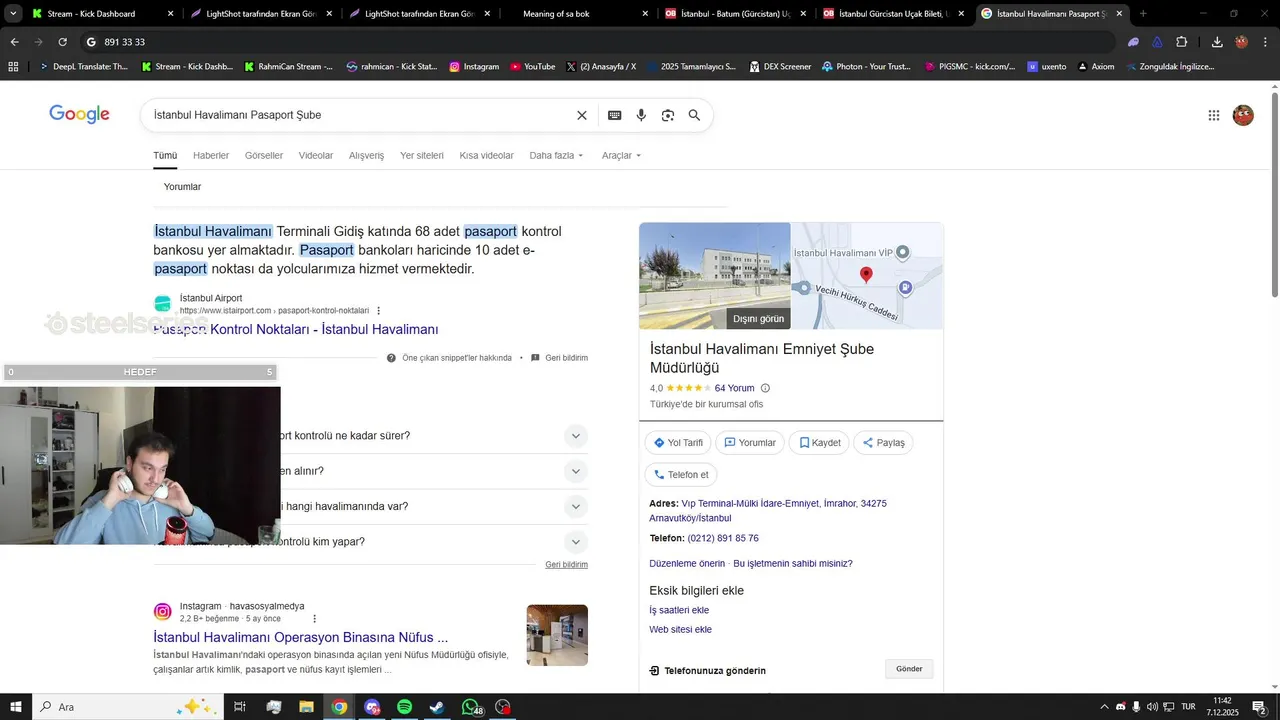Show more options for the Instagram havasosyalmedya result
The height and width of the screenshot is (720, 1280).
point(314,619)
